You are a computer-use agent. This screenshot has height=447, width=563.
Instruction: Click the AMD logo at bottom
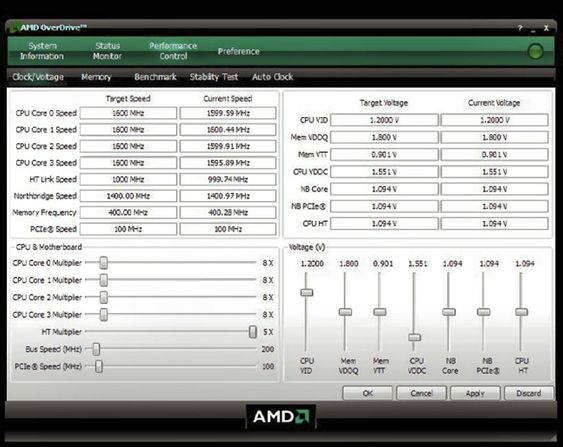point(281,416)
